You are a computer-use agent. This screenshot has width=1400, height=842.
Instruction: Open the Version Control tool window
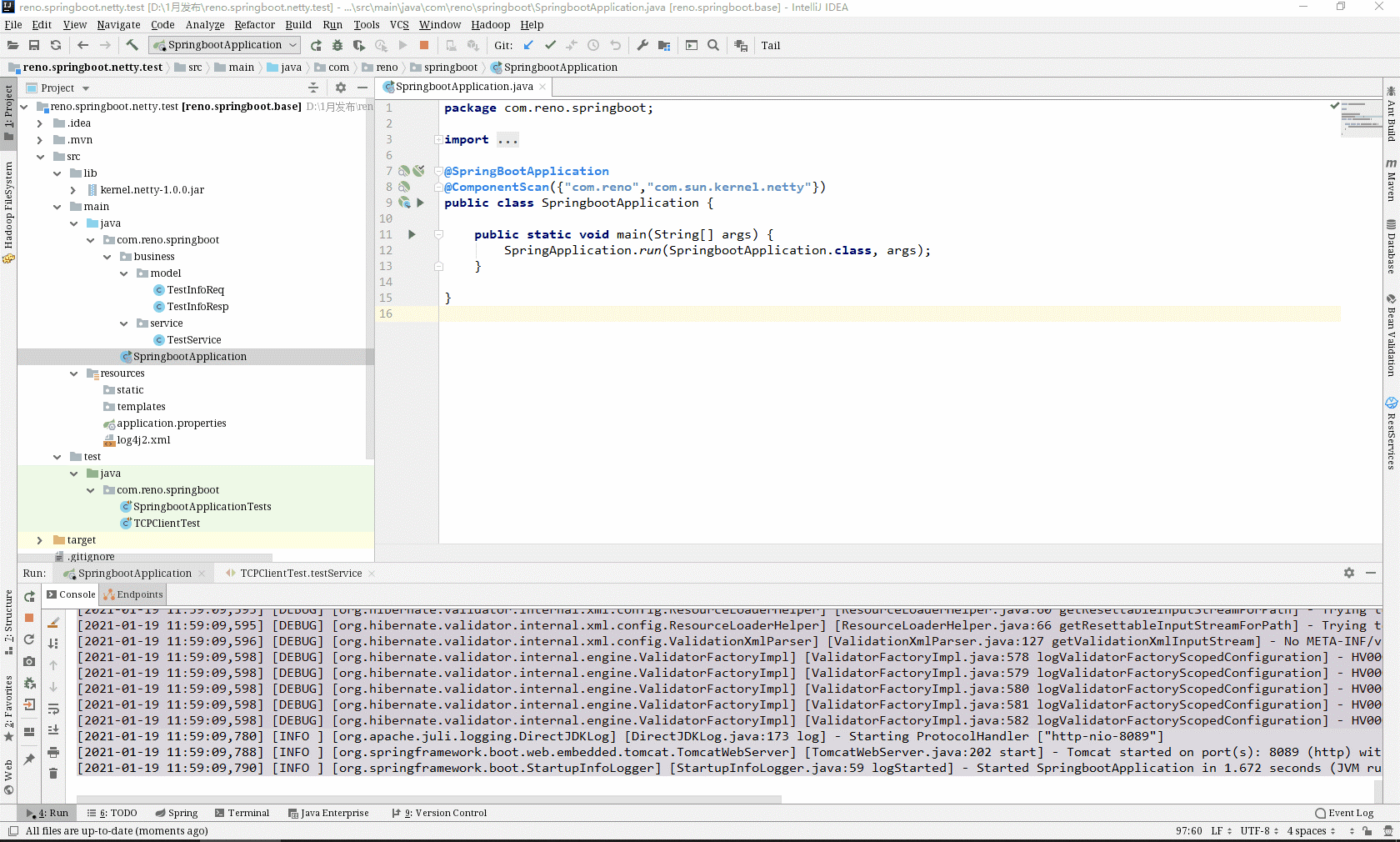(x=439, y=813)
